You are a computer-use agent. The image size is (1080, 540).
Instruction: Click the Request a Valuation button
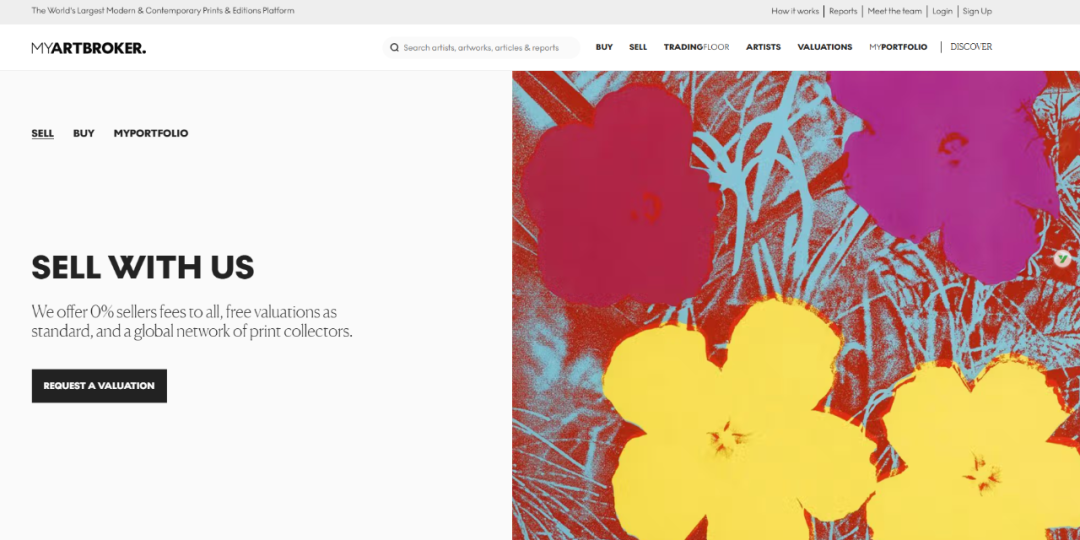[99, 386]
